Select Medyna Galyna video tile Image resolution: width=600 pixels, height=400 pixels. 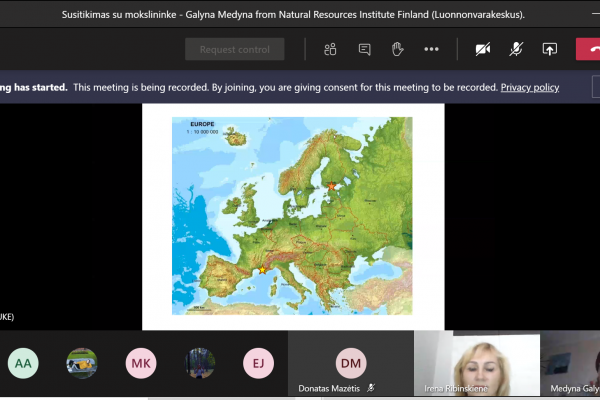click(570, 363)
